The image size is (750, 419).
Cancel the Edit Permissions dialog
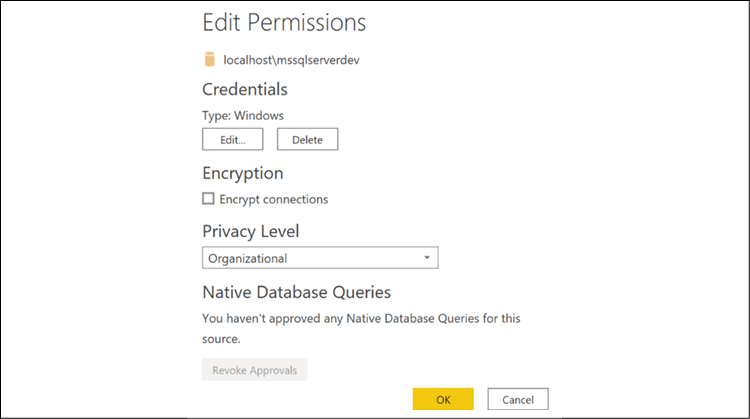(x=518, y=399)
